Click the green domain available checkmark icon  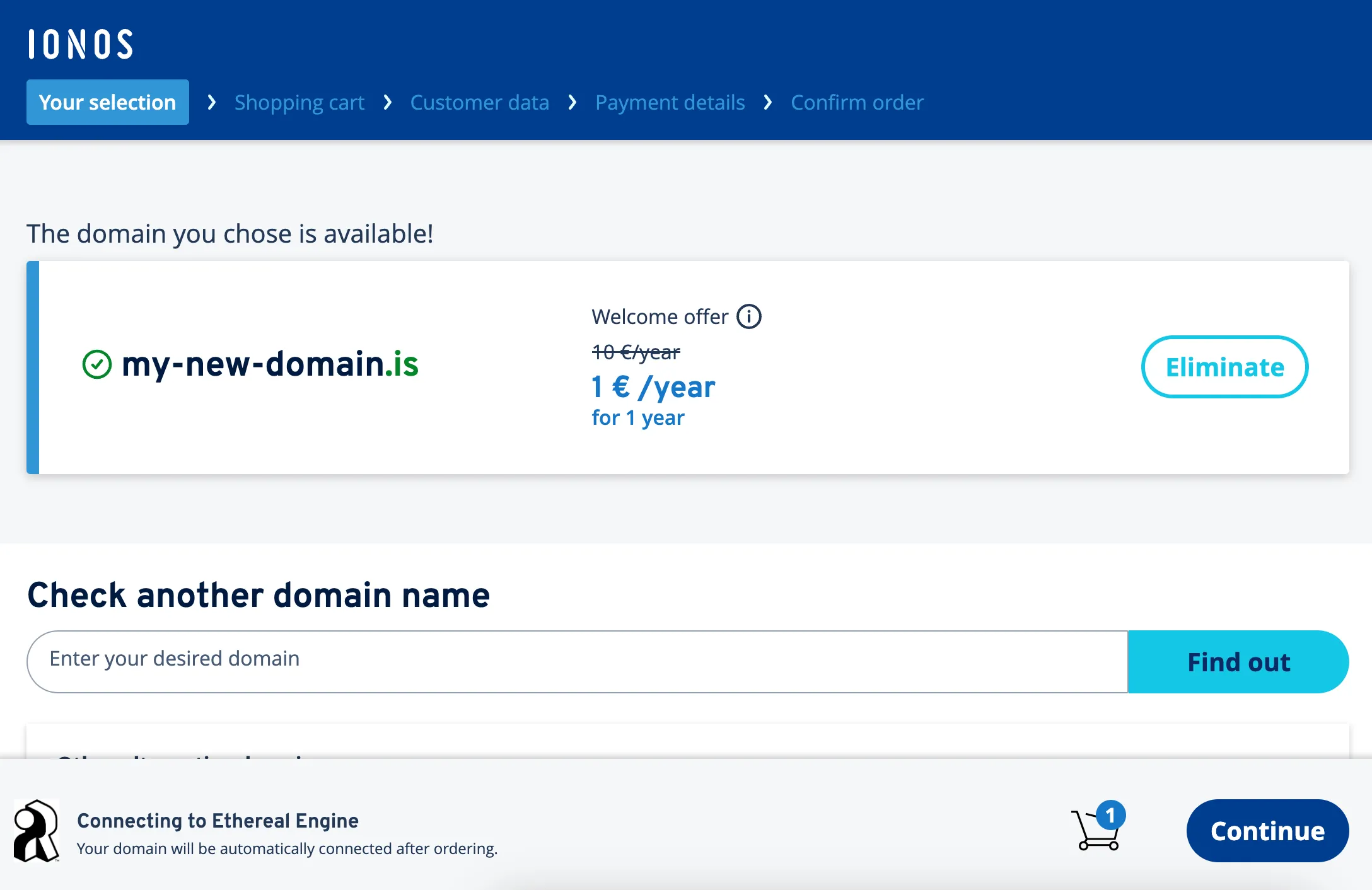tap(97, 364)
